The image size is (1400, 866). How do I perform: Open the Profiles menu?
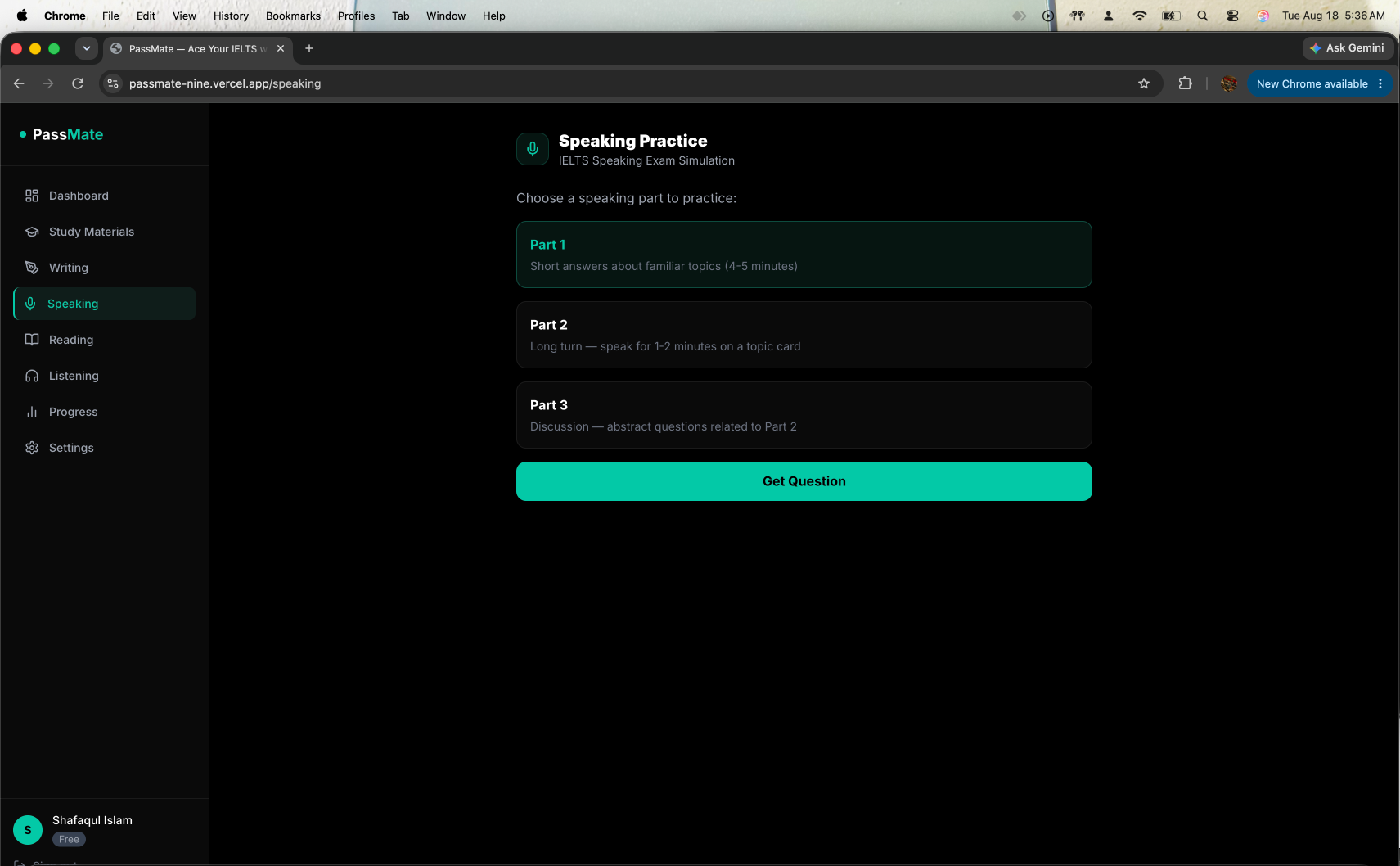[356, 16]
